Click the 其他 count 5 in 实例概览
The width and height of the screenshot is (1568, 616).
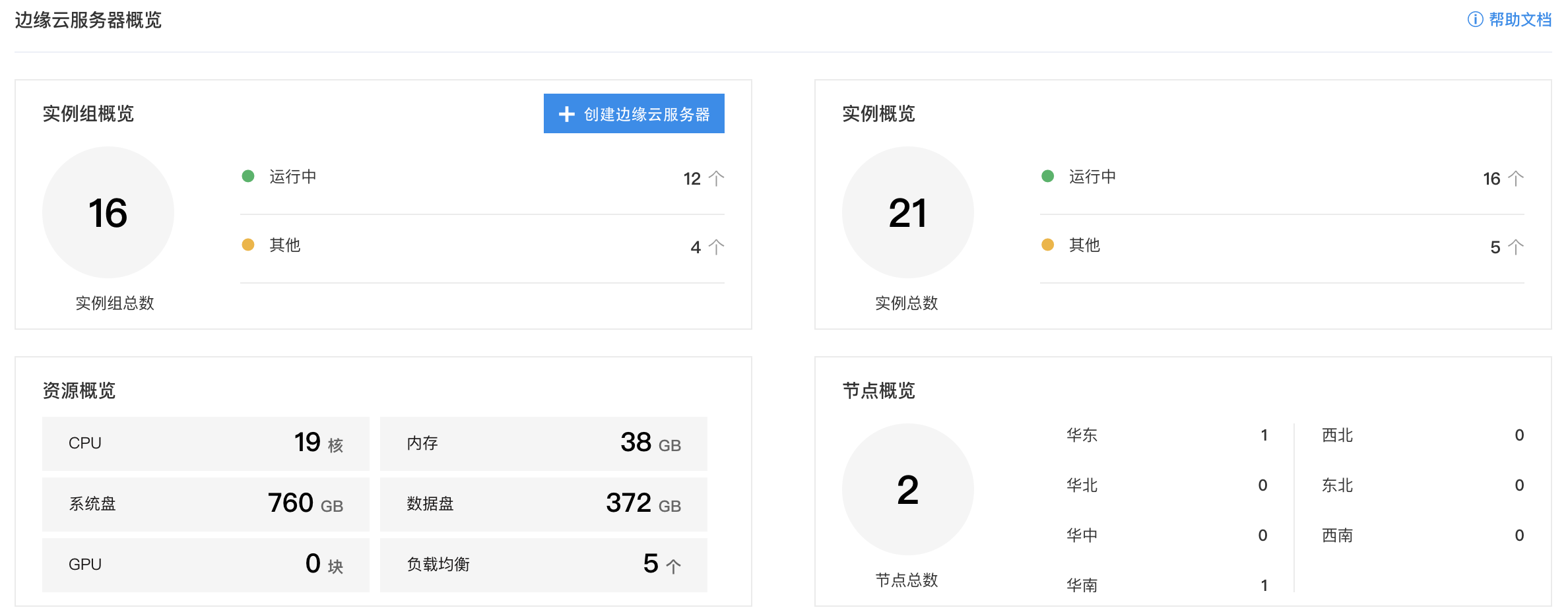click(1495, 247)
